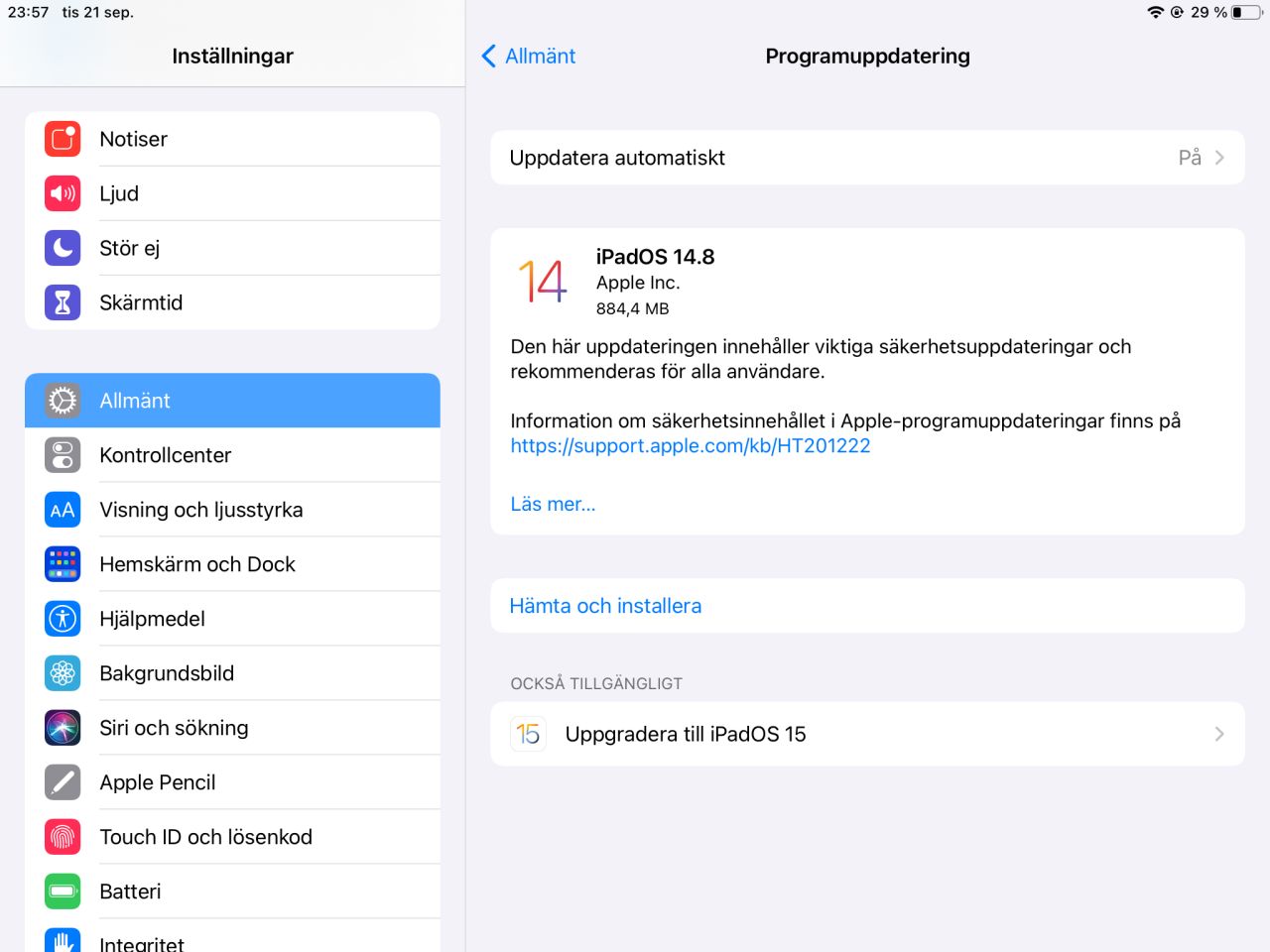The height and width of the screenshot is (952, 1270).
Task: Tap the Hemskärm och Dock grid icon
Action: [63, 564]
